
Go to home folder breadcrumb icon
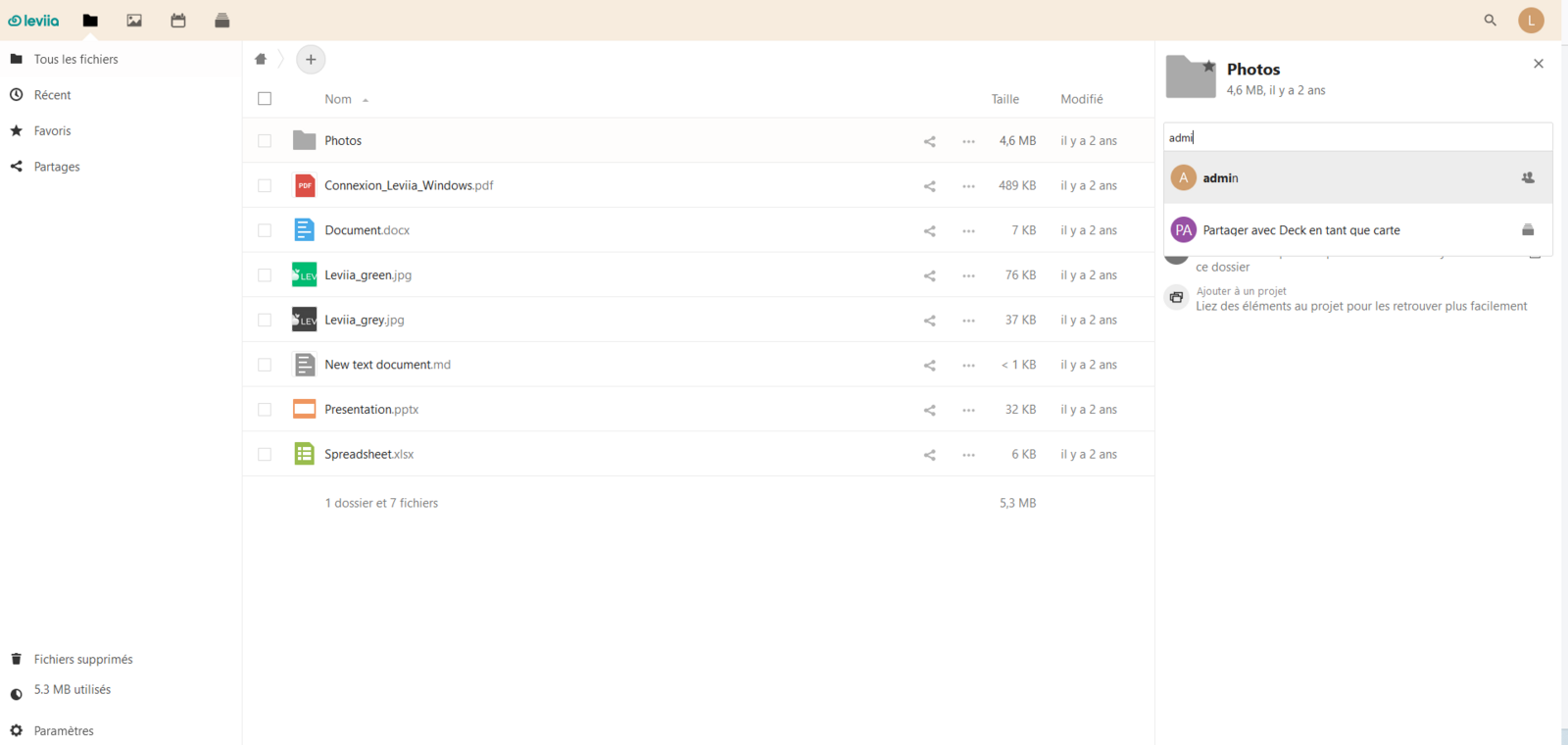pyautogui.click(x=261, y=59)
